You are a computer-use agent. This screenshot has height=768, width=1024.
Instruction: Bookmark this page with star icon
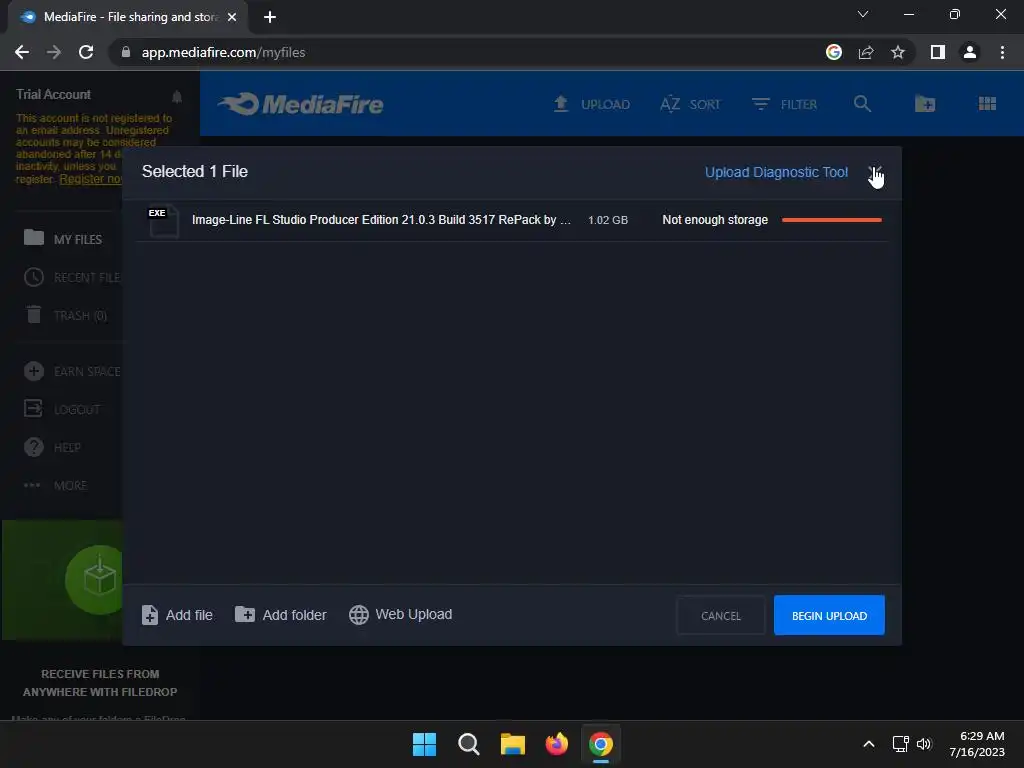[x=898, y=52]
